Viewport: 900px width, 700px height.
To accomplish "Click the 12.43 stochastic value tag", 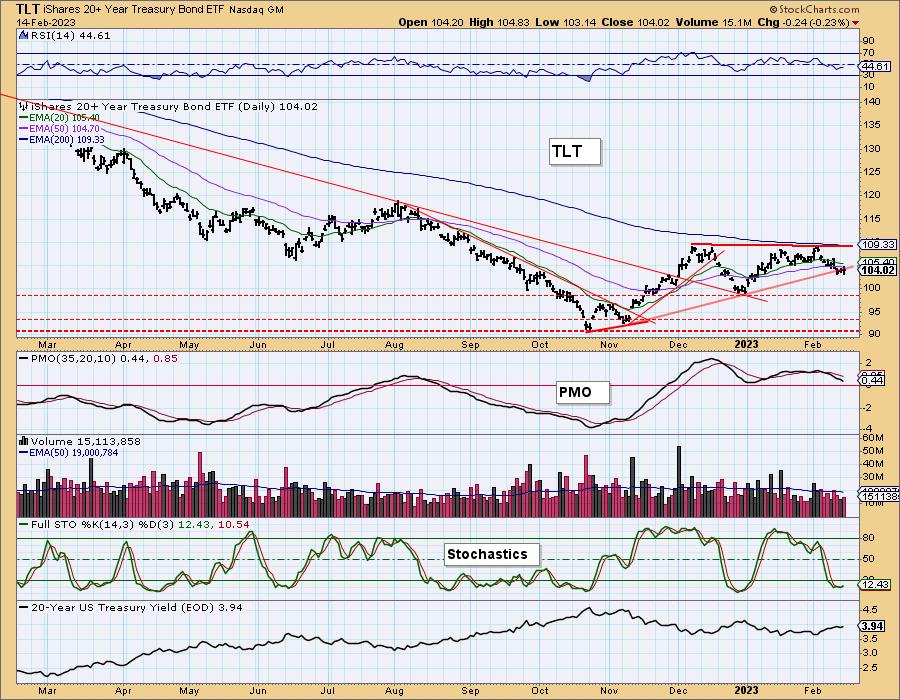I will (x=875, y=585).
